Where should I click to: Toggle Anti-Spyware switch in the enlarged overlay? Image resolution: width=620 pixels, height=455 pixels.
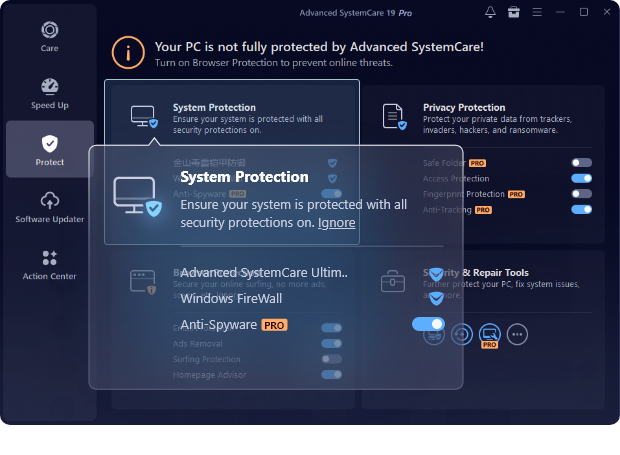pos(428,324)
